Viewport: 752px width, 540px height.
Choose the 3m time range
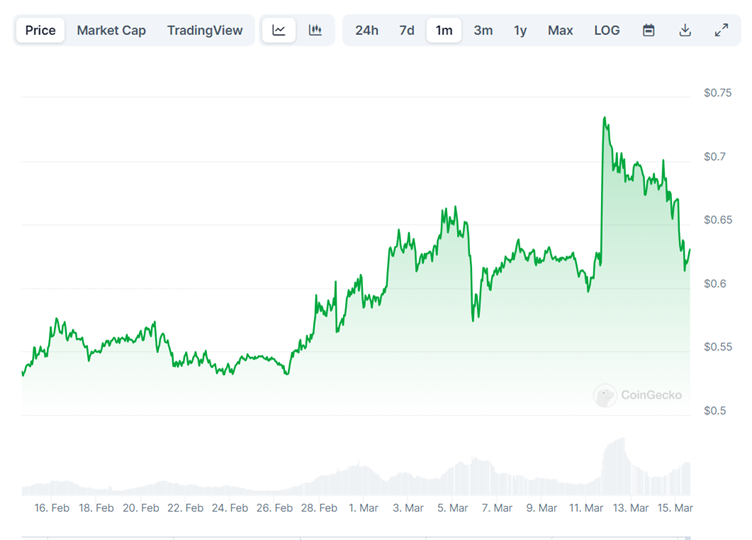pyautogui.click(x=483, y=30)
